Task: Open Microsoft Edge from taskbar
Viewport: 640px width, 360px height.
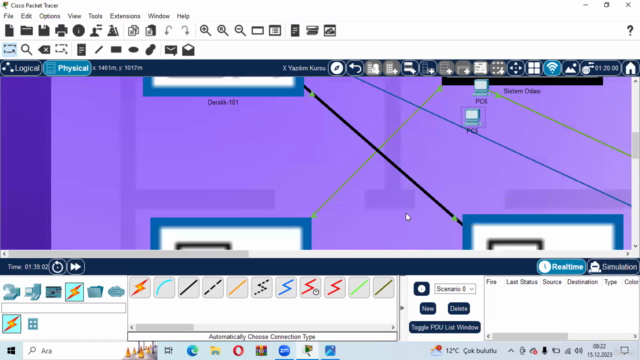Action: [192, 351]
